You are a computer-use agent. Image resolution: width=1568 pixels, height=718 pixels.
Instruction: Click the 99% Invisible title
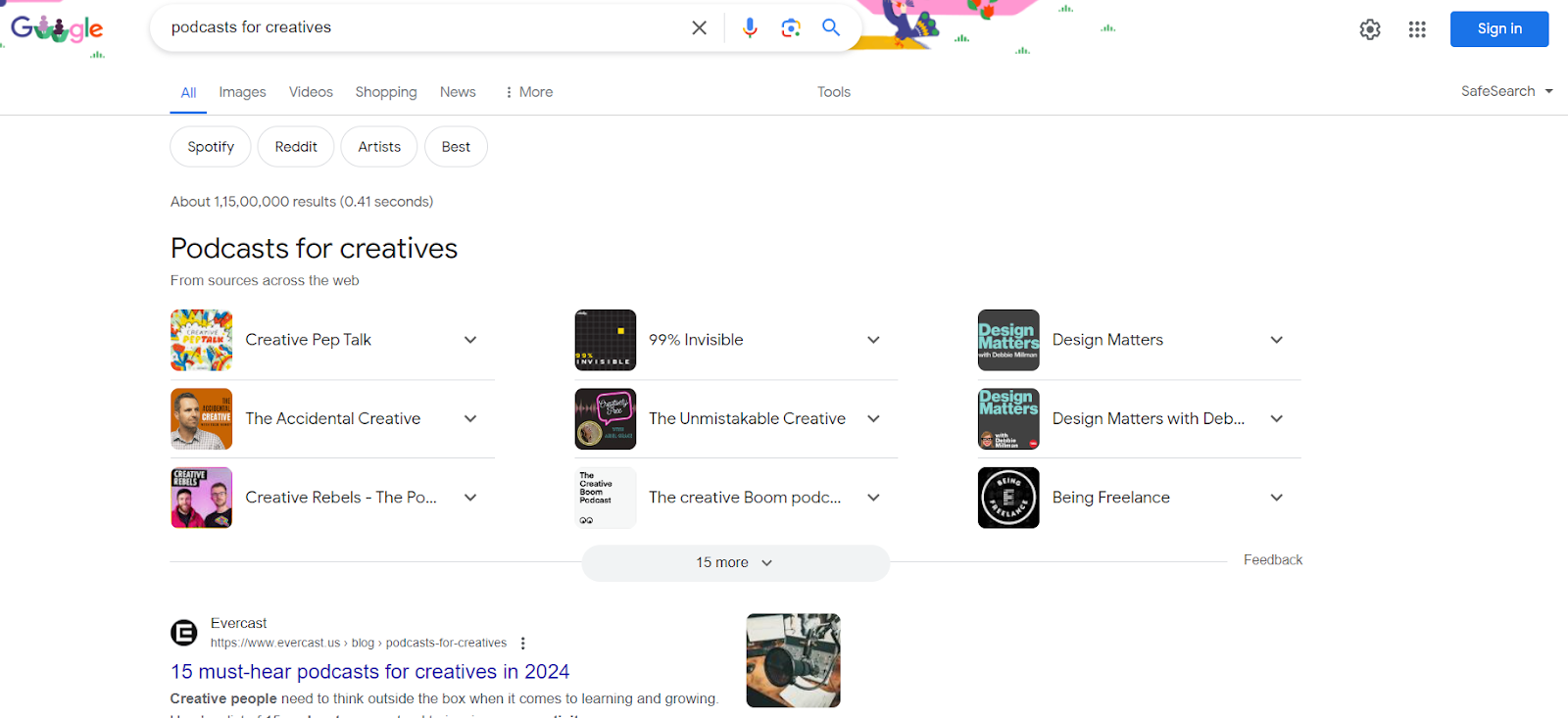point(696,340)
